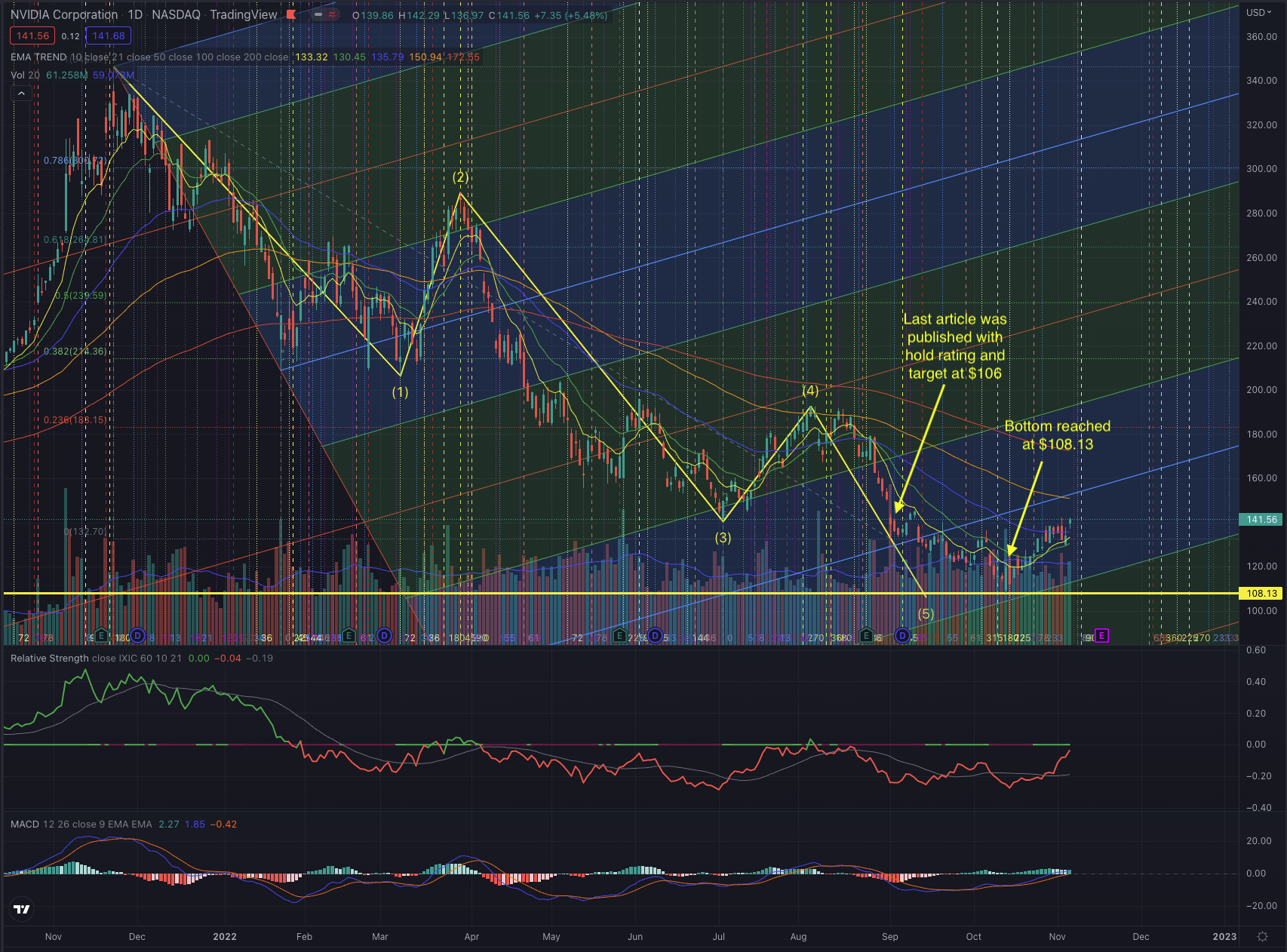1287x952 pixels.
Task: Click the red 172.55 EMA value
Action: click(x=463, y=57)
